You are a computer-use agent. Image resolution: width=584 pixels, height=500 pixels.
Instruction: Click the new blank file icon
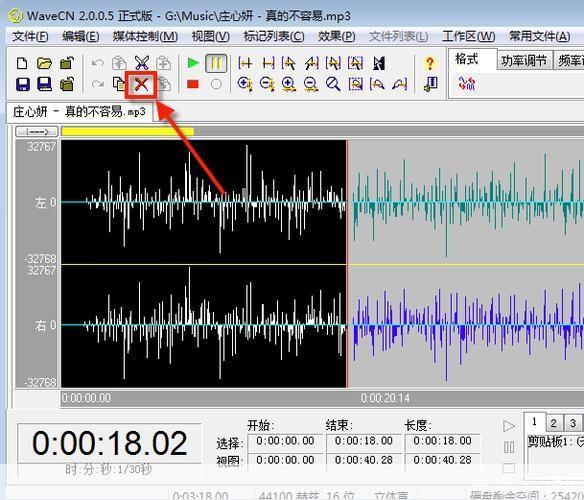coord(22,63)
